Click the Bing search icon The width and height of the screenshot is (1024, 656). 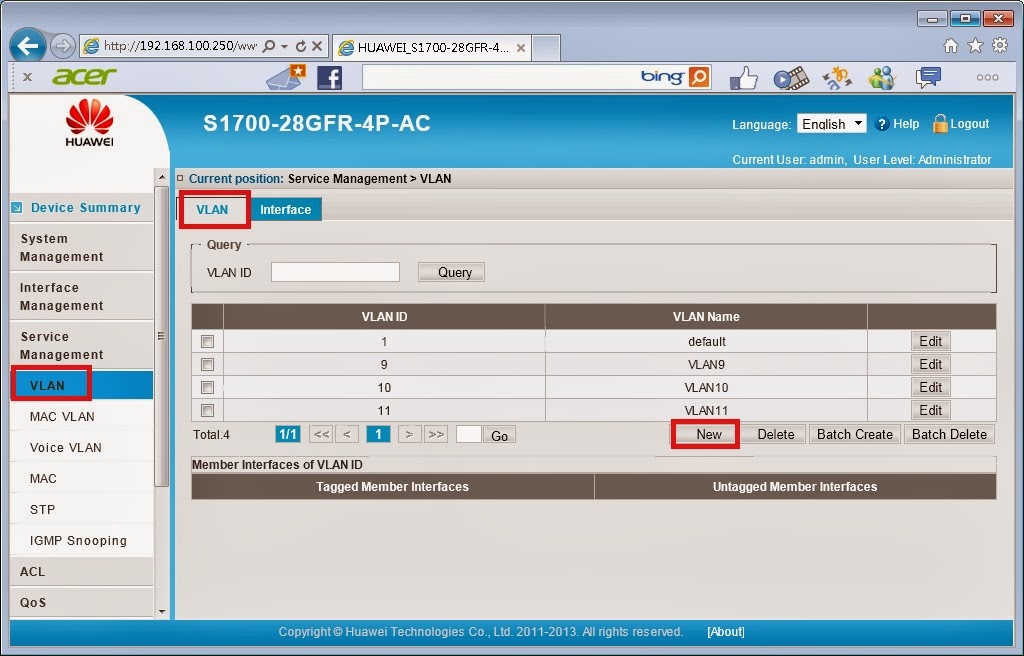coord(699,76)
